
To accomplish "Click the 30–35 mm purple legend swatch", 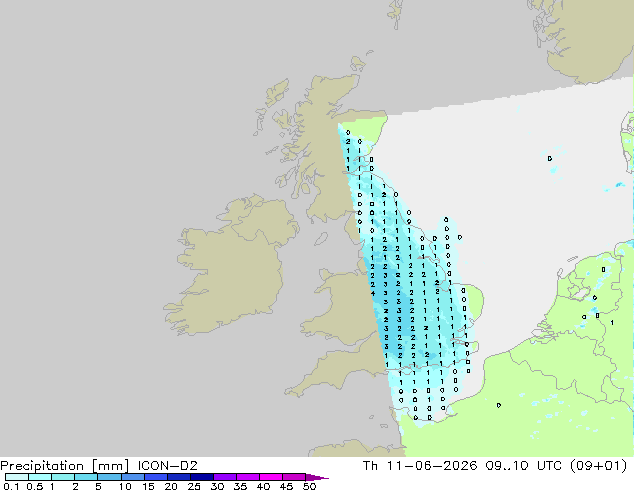I will pyautogui.click(x=224, y=477).
